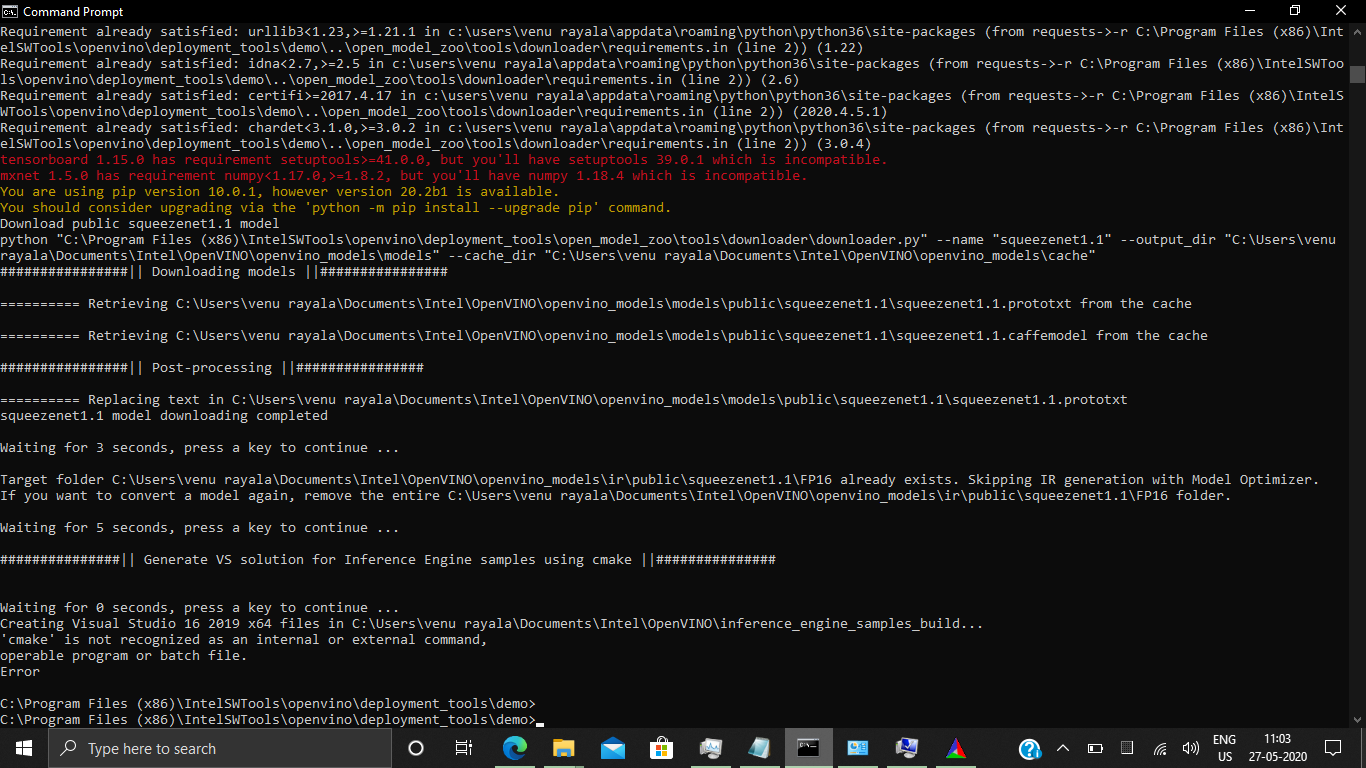Click the 'Post-processing' banner line
Screen dimensions: 1366x768
click(x=212, y=368)
